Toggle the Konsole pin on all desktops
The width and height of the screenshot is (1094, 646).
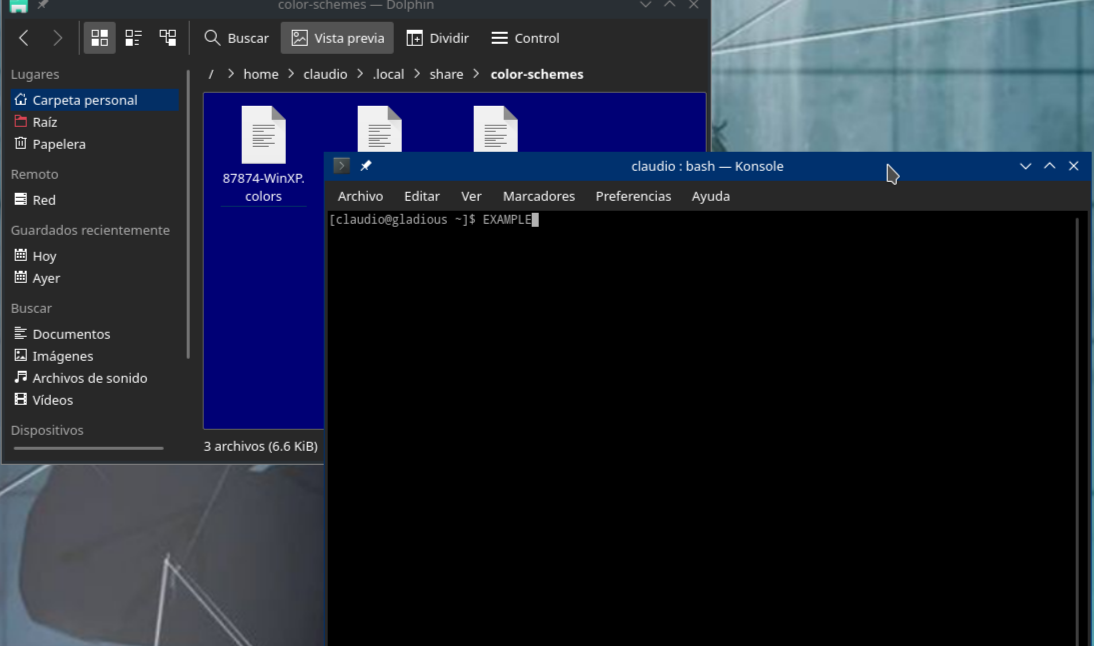[x=366, y=165]
